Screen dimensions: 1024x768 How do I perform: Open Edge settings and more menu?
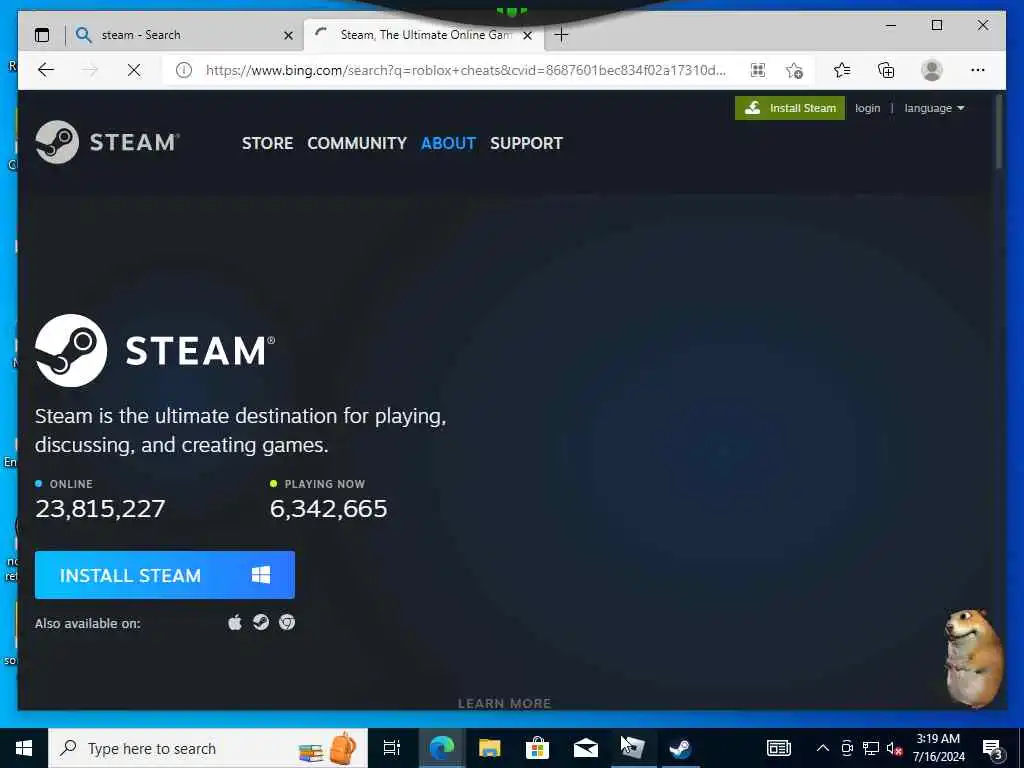tap(977, 70)
